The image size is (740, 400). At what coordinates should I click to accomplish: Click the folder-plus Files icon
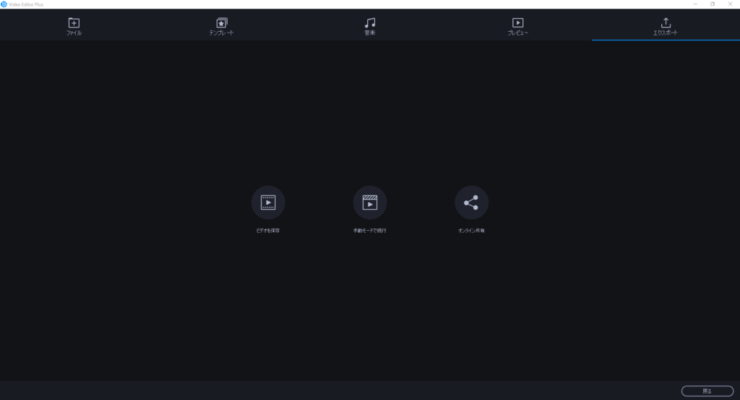click(74, 23)
